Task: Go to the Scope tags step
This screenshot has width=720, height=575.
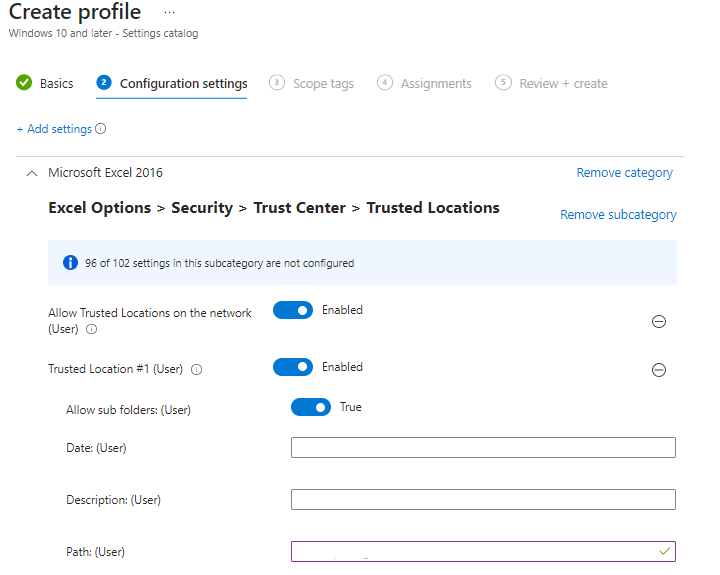Action: click(312, 83)
